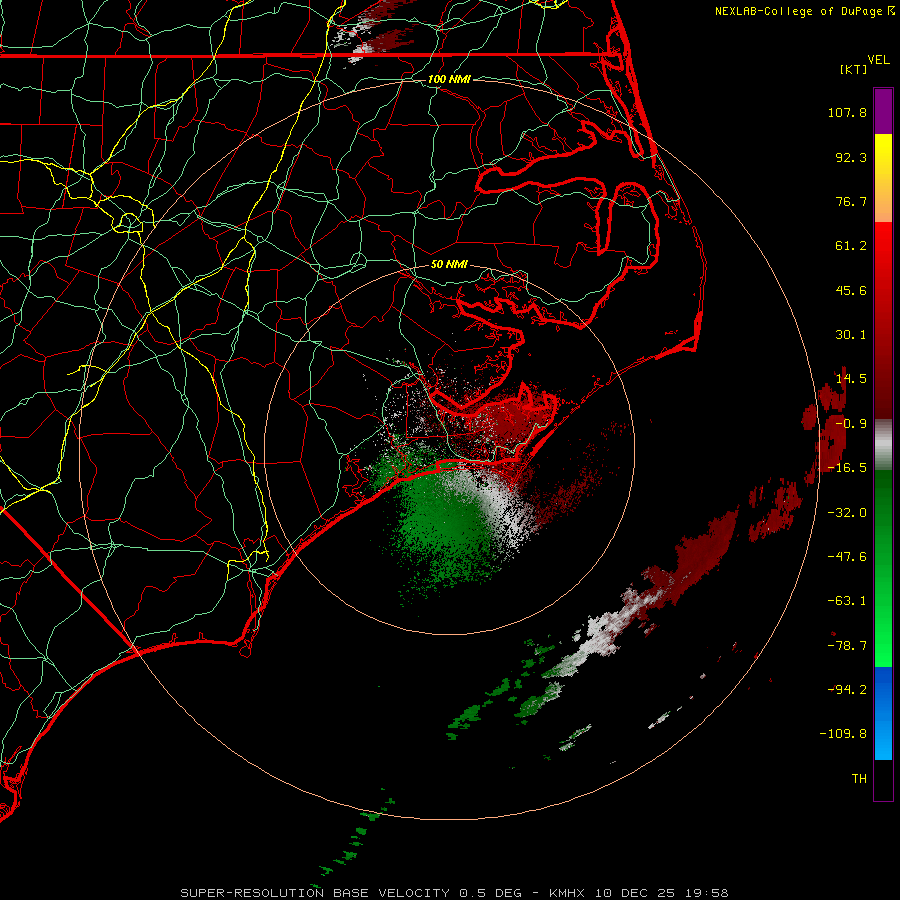The height and width of the screenshot is (900, 900).
Task: Click the 50 NMI range ring label
Action: [449, 264]
